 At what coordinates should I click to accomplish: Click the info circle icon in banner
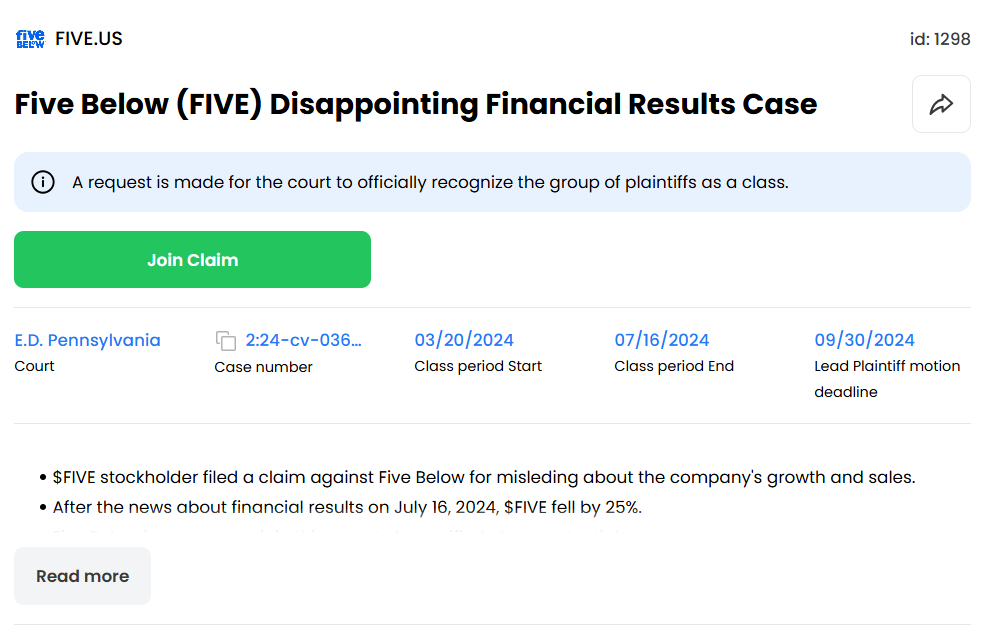(43, 182)
